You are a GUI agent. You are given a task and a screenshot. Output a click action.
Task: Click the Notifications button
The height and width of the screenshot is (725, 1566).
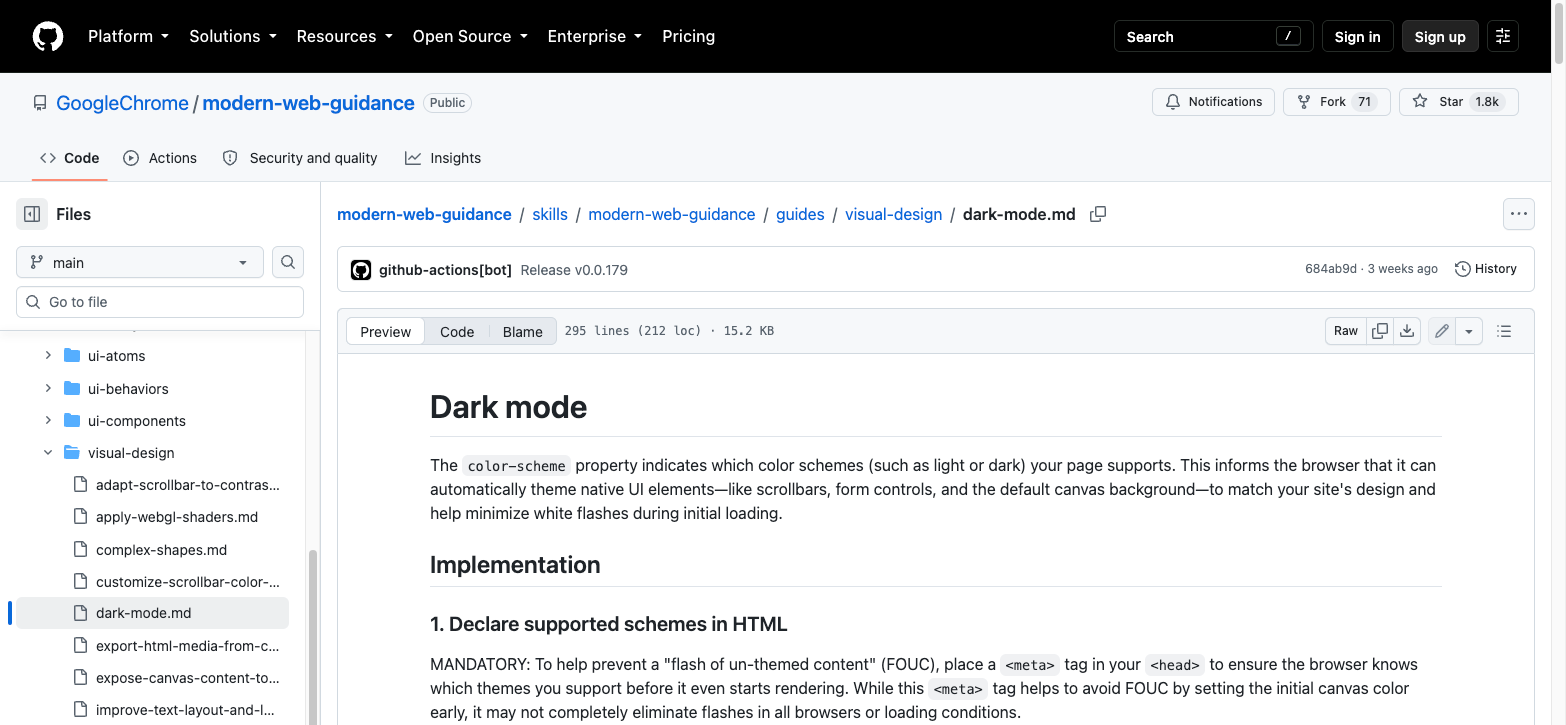click(1214, 102)
